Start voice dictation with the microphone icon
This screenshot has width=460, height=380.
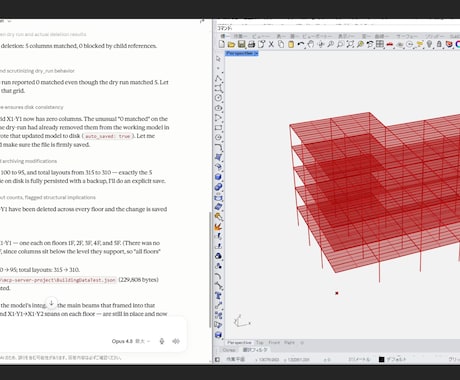(162, 341)
